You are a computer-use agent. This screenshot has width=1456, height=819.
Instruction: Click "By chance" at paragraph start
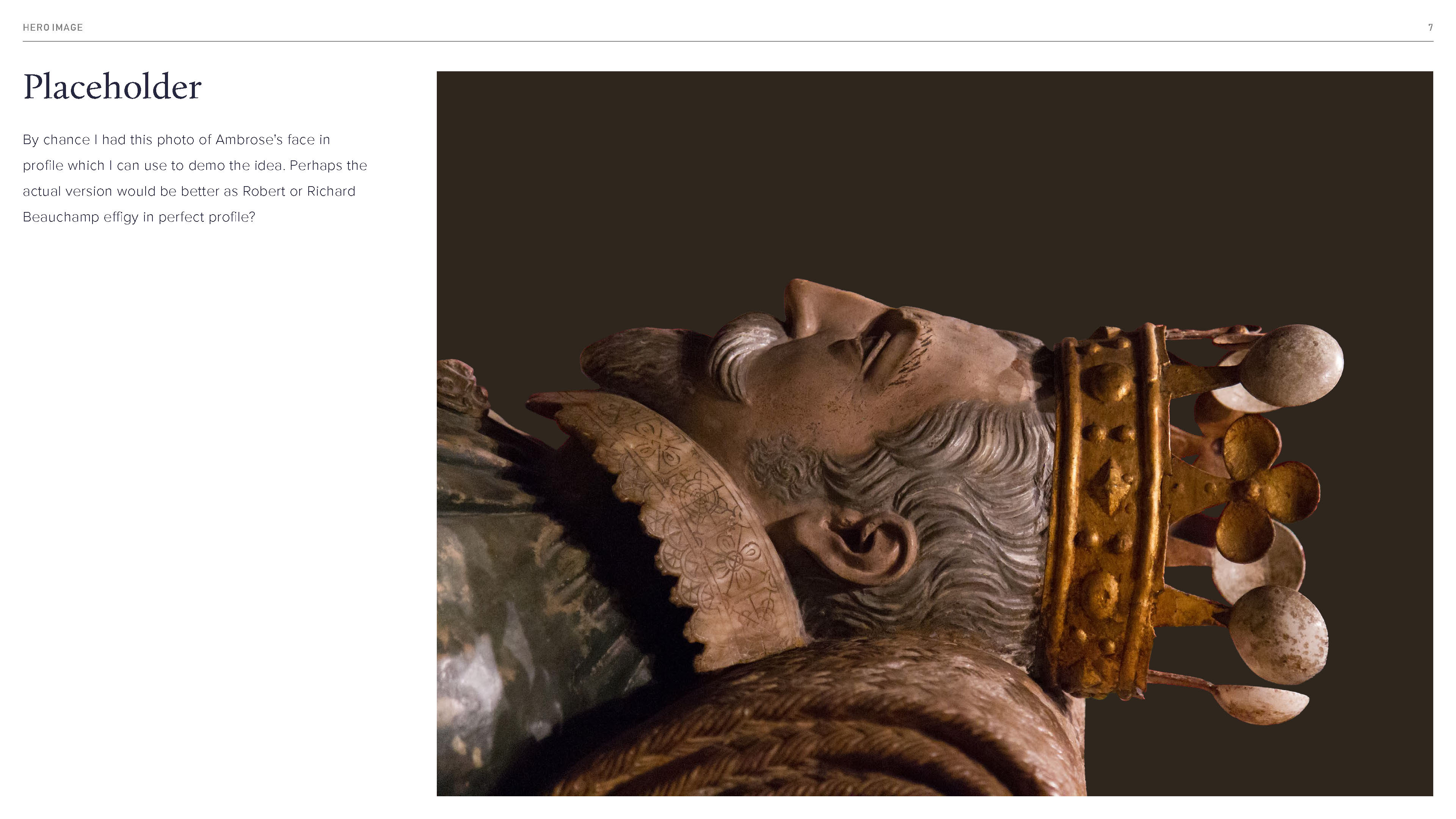[x=56, y=140]
